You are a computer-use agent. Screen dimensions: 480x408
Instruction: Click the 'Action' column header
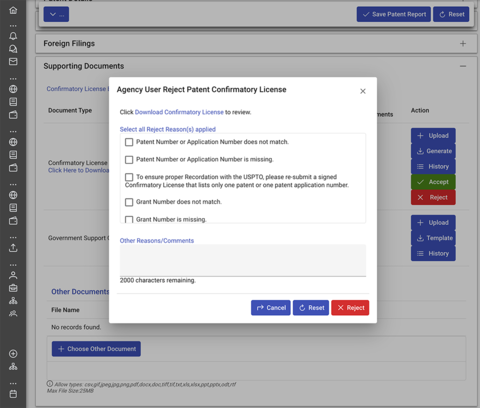coord(420,110)
